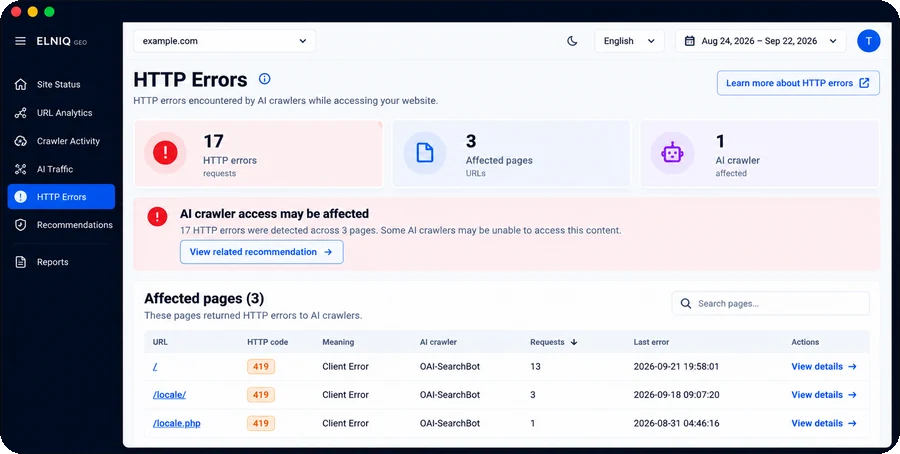This screenshot has width=900, height=454.
Task: View details for the / URL row
Action: click(x=824, y=367)
